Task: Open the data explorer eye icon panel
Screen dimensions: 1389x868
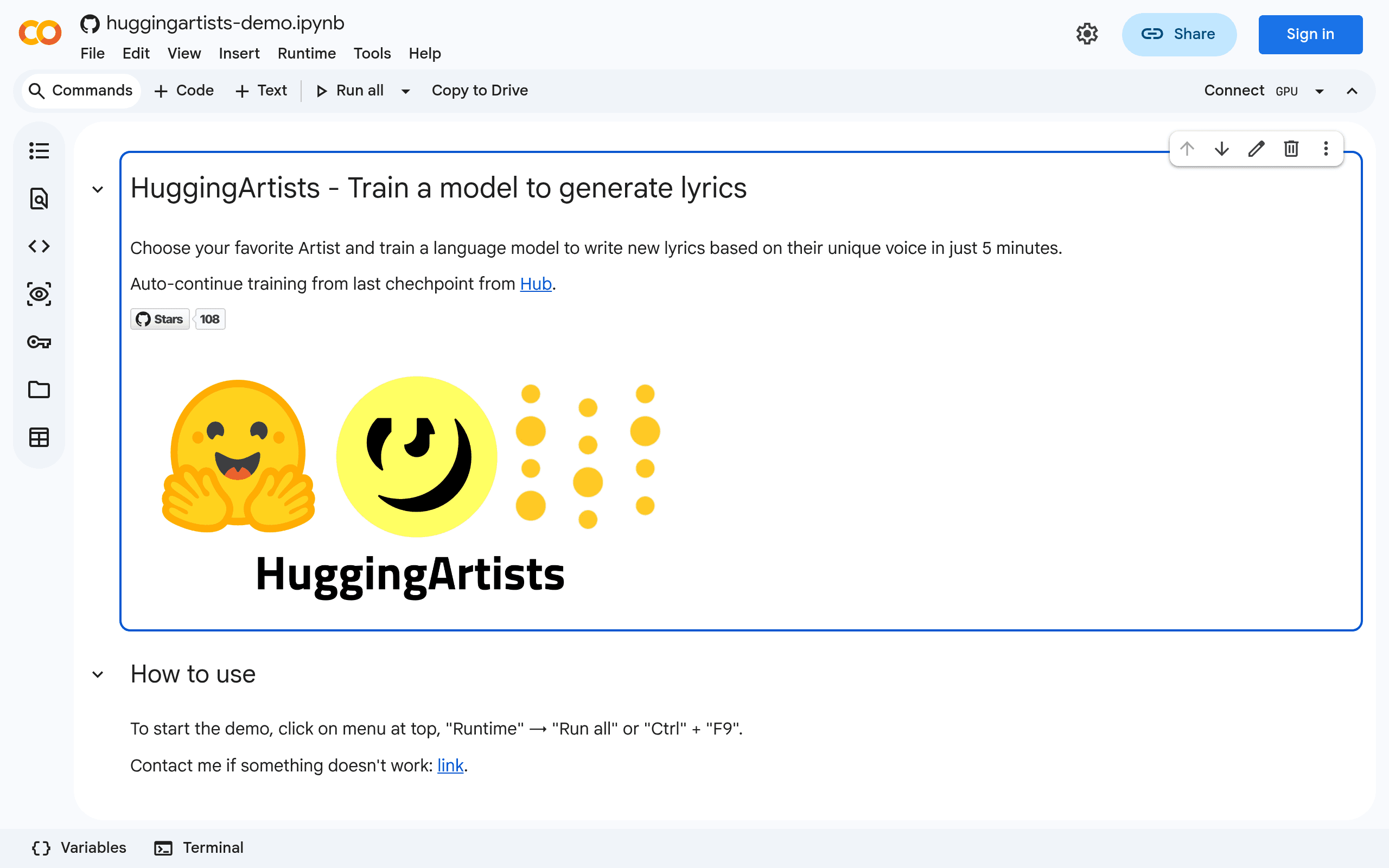Action: click(x=39, y=294)
